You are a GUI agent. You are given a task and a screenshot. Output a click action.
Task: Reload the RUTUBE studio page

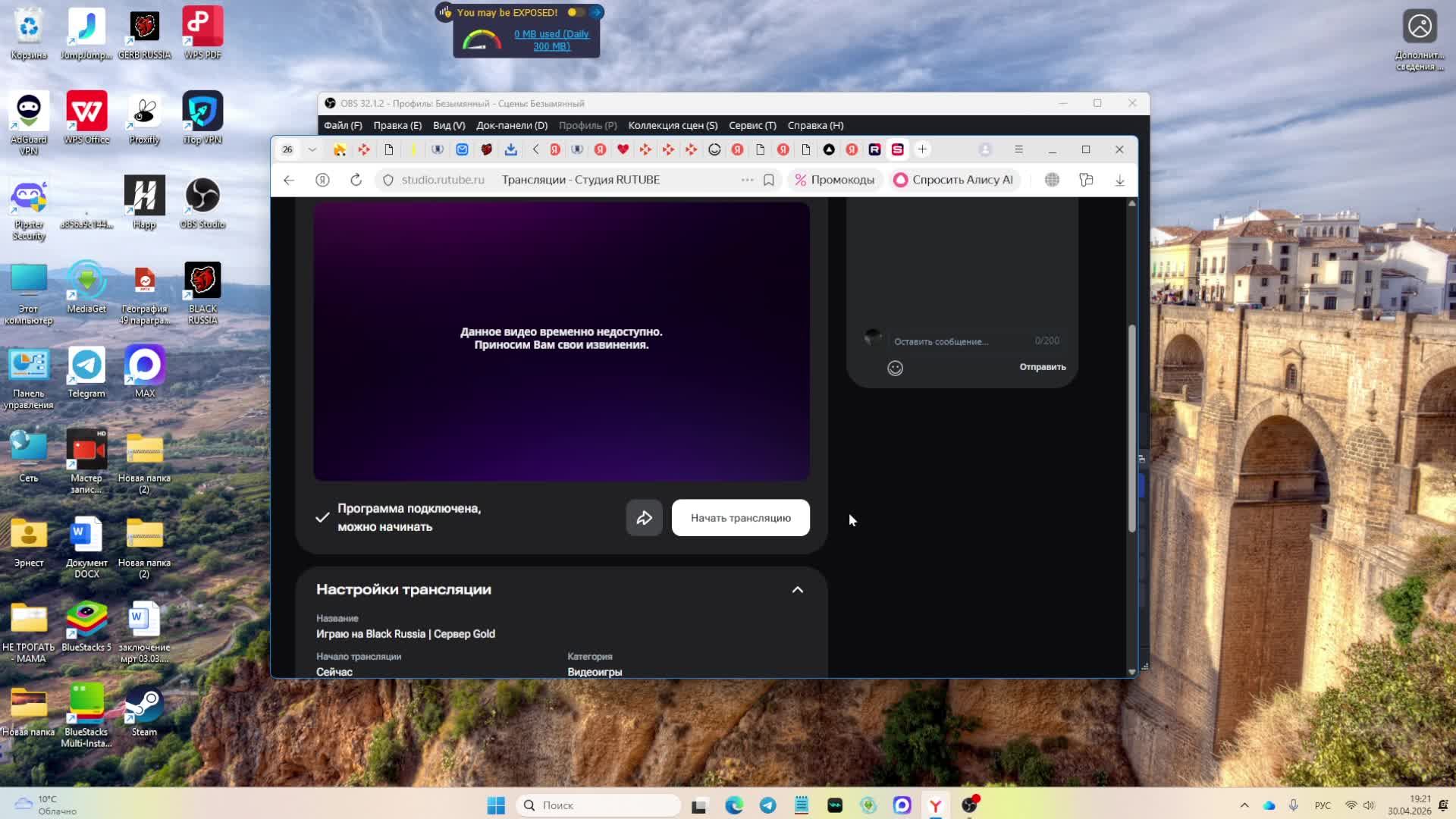[356, 180]
